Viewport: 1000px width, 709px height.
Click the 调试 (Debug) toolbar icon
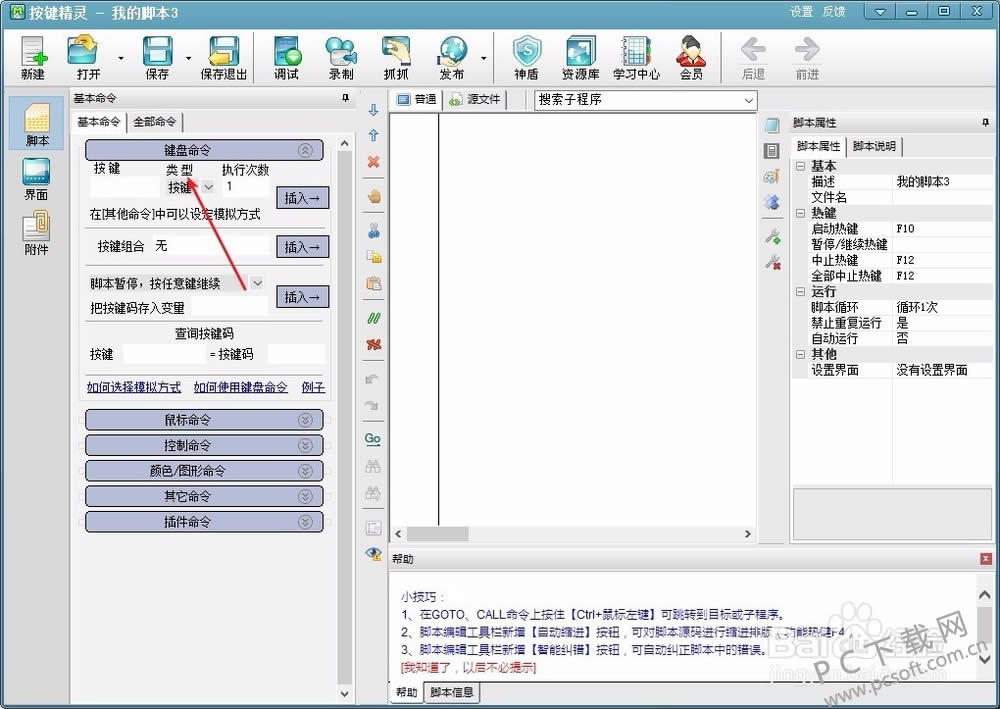[x=287, y=56]
